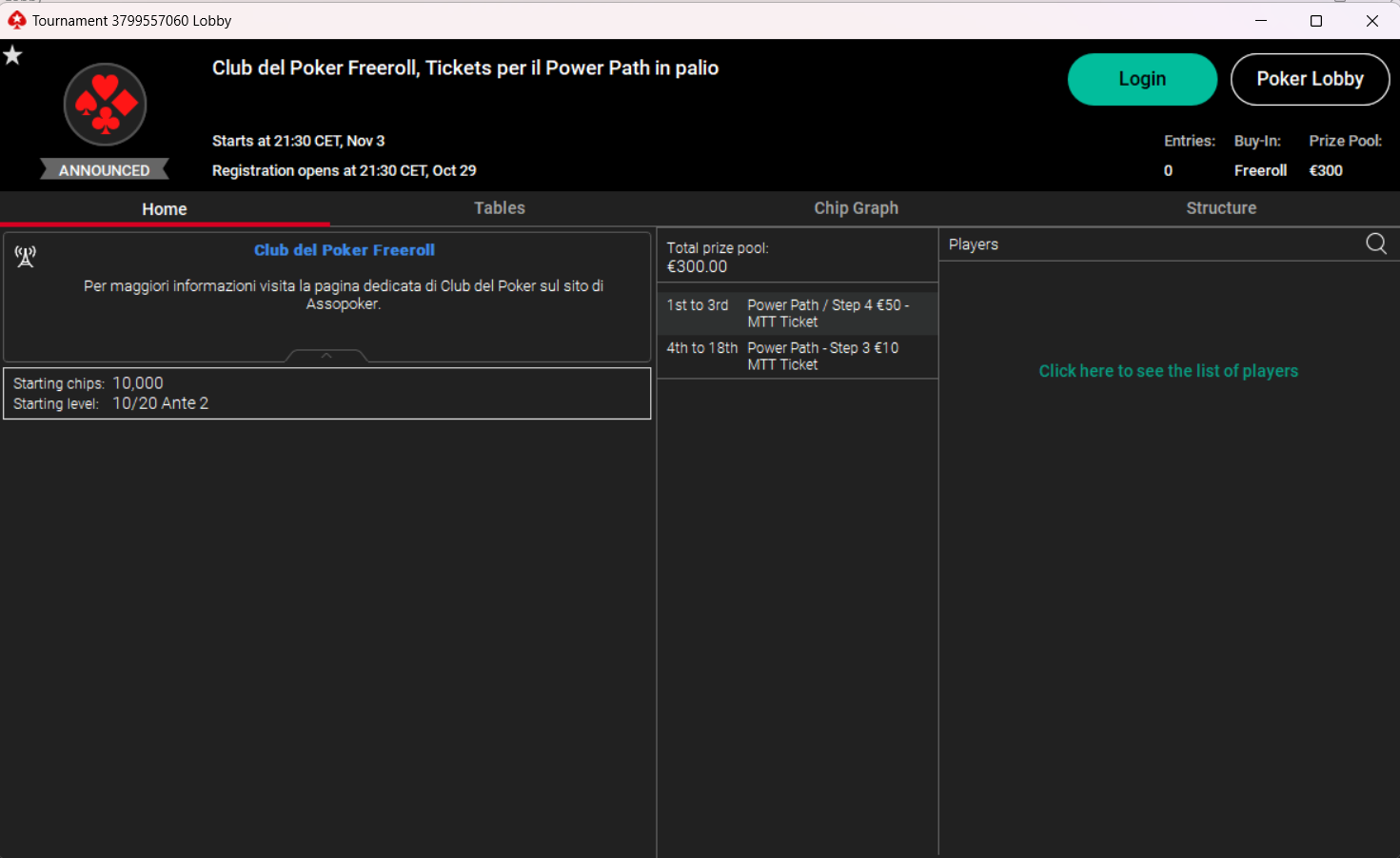The width and height of the screenshot is (1400, 858).
Task: Click the Total prize pool €300.00 text
Action: click(718, 257)
